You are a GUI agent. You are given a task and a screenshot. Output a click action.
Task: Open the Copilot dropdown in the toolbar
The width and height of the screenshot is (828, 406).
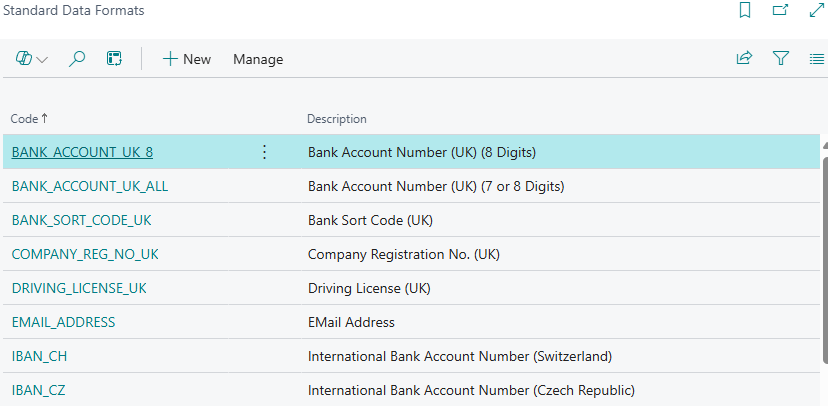[x=32, y=59]
